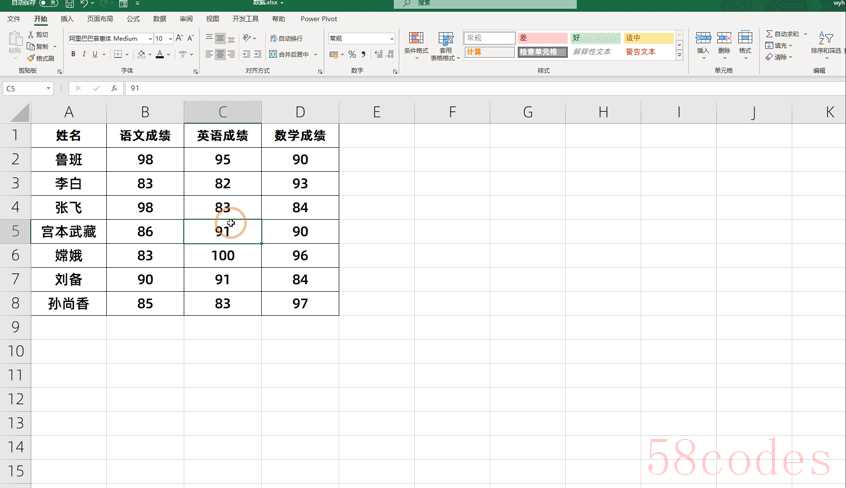The image size is (846, 488).
Task: Open the conditional formatting icon
Action: (x=415, y=42)
